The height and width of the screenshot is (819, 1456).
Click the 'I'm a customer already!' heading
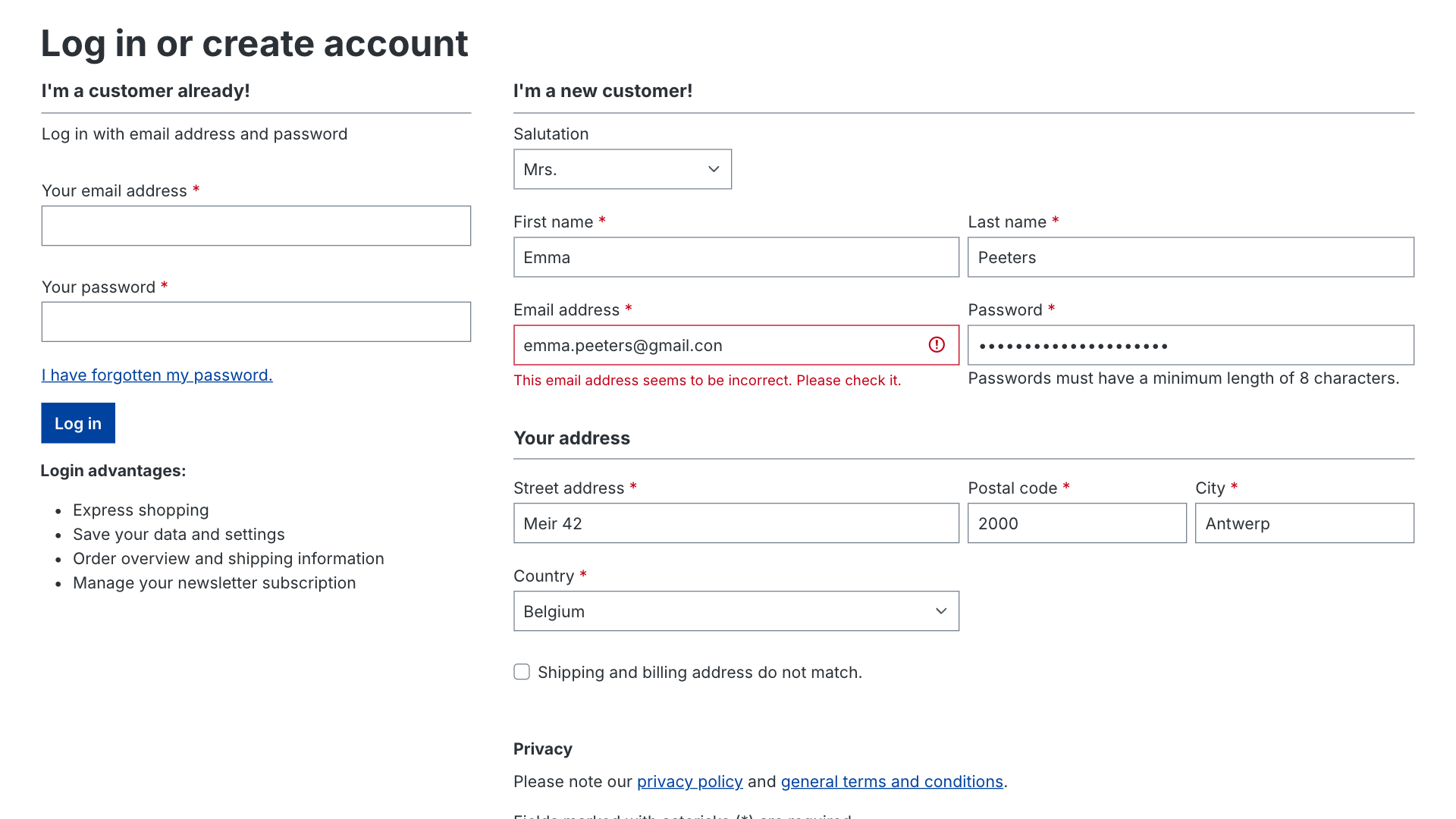pos(146,91)
